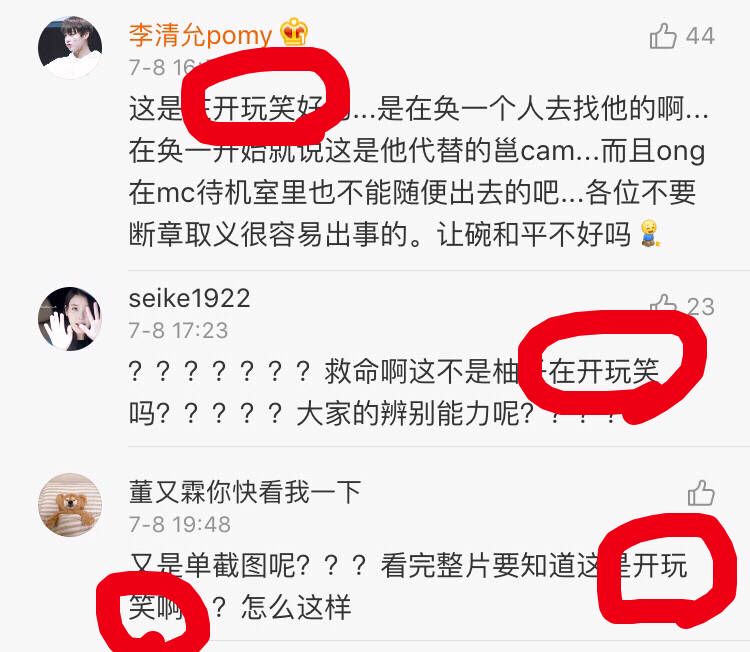Tap timestamp 7-8 17:23
Viewport: 750px width, 652px height.
178,331
